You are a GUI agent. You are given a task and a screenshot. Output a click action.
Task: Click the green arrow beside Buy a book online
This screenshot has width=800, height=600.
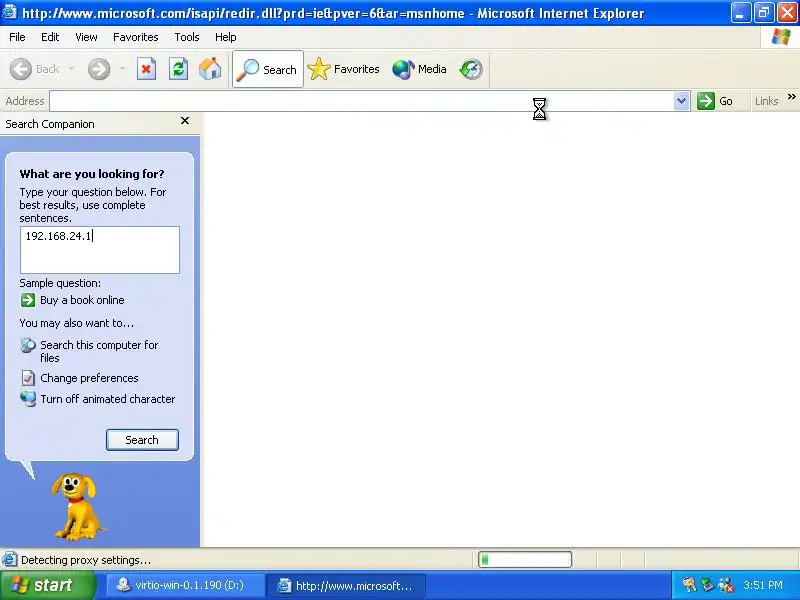[28, 300]
